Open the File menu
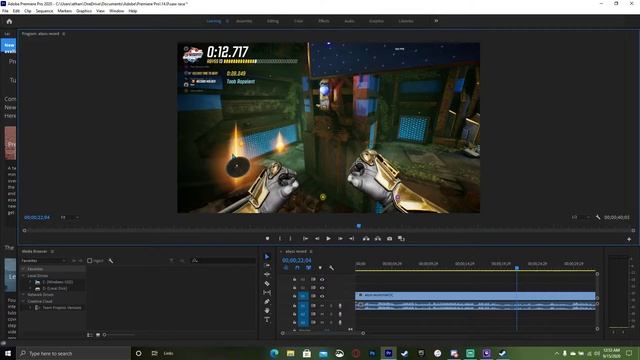Screen dimensions: 640x360 pyautogui.click(x=5, y=11)
